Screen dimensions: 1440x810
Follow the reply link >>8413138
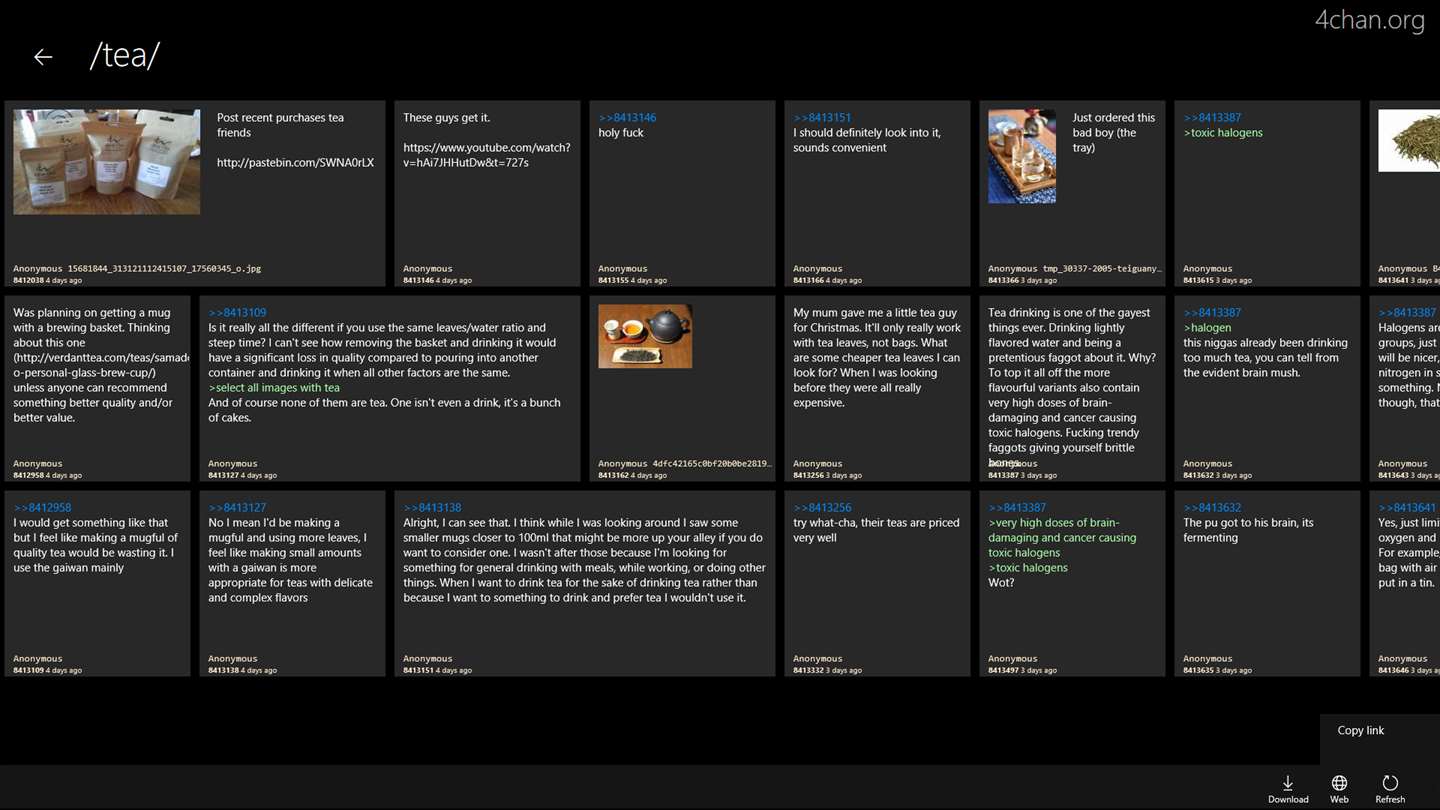pos(432,508)
